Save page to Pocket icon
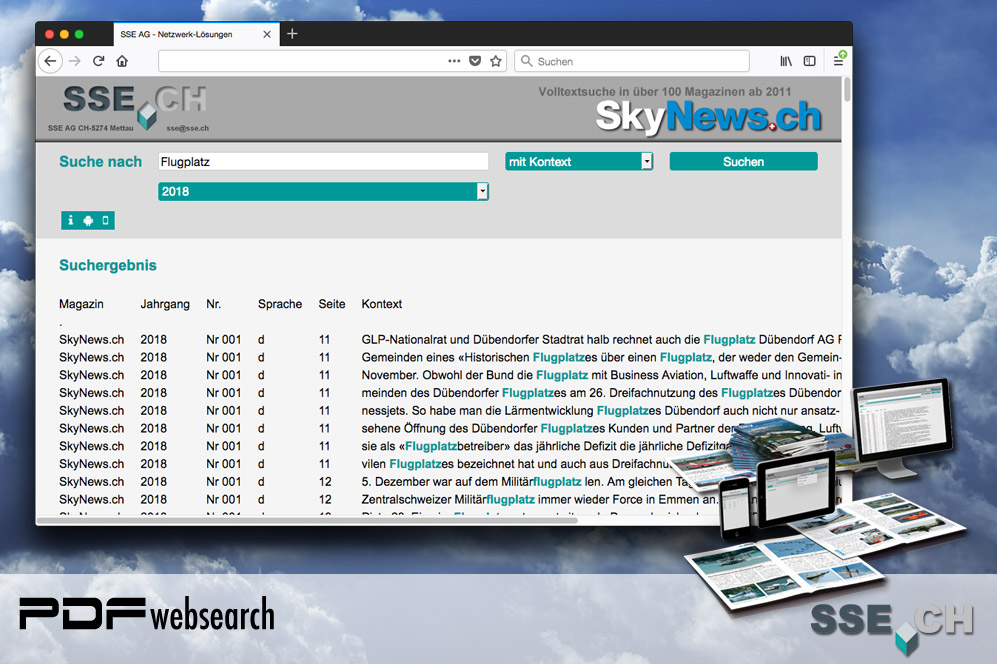 click(x=475, y=61)
